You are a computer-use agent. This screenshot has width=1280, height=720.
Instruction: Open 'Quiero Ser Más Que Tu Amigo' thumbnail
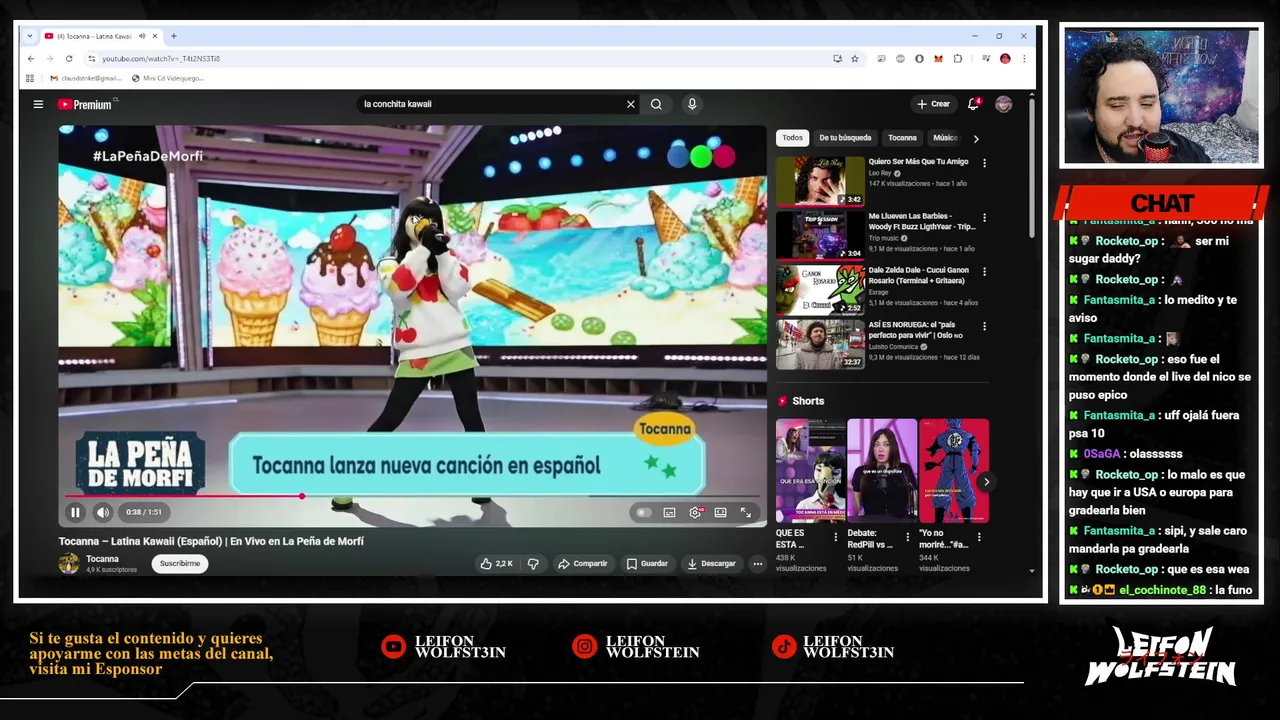click(820, 181)
